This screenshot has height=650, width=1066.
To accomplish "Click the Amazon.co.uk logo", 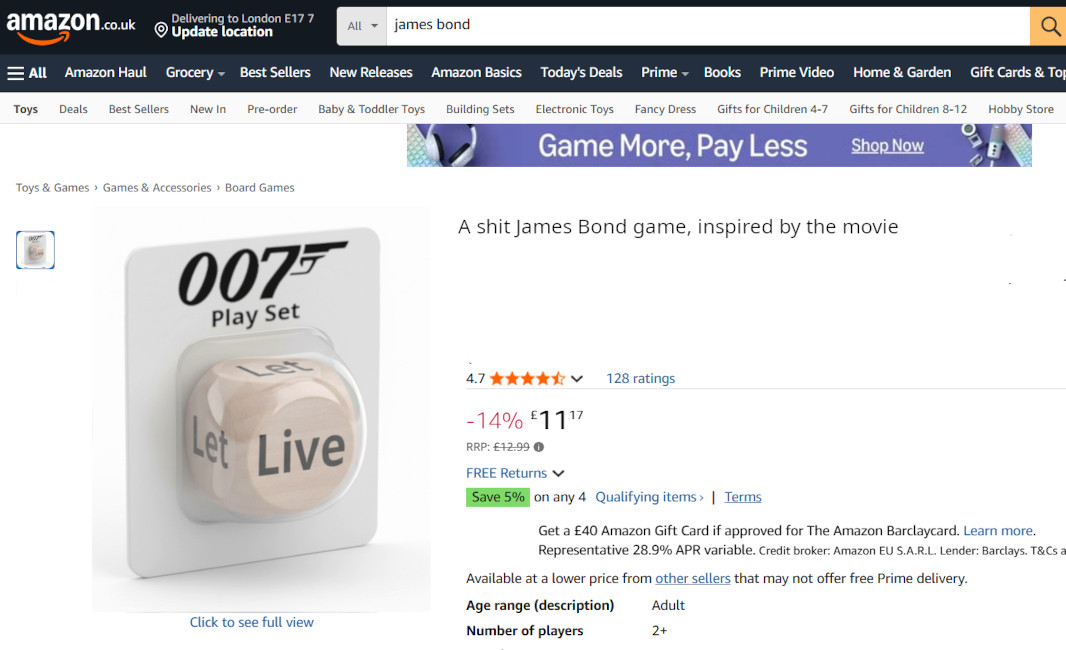I will (x=71, y=27).
